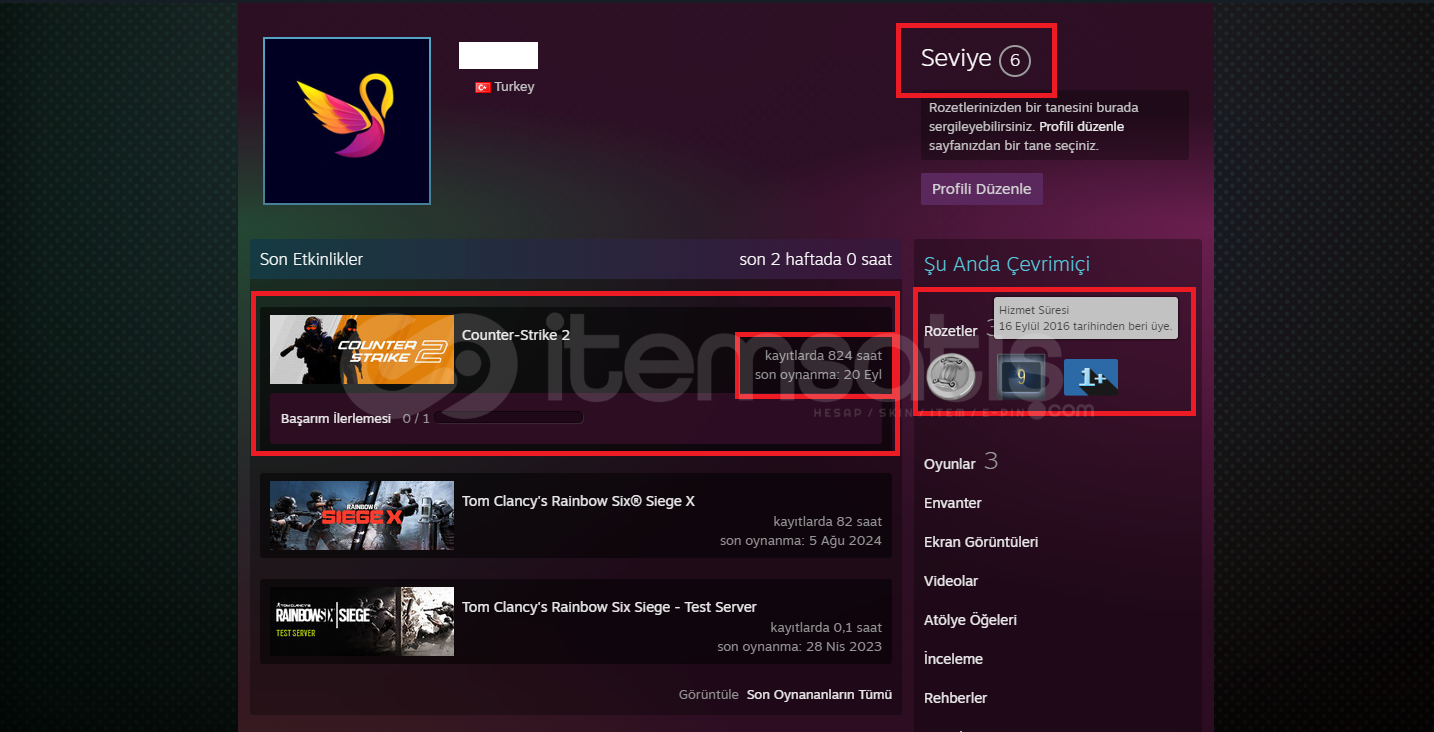Click the Oyunlar count number 3
Image resolution: width=1434 pixels, height=732 pixels.
(x=991, y=461)
